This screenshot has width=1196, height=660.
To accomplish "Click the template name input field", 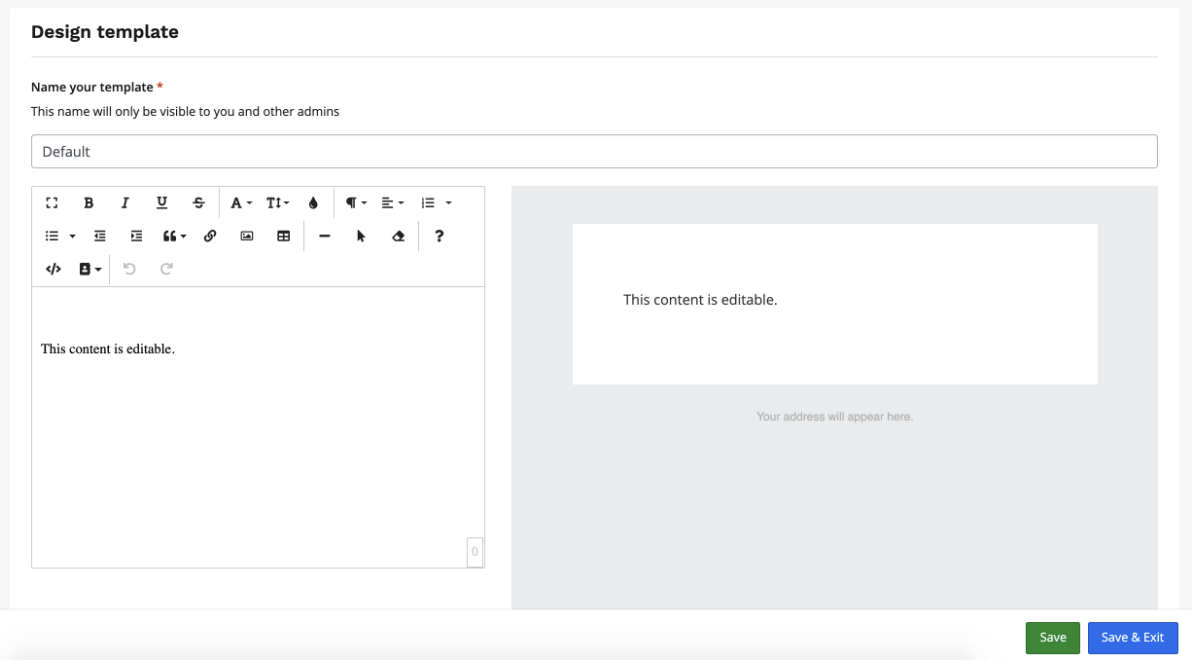I will (594, 152).
